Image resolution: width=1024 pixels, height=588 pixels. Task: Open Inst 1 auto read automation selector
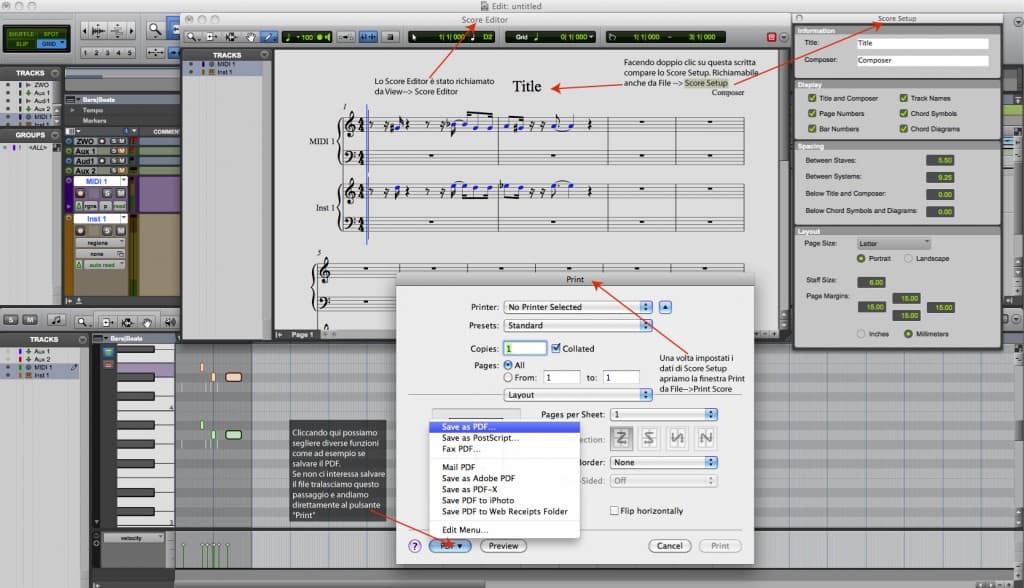pyautogui.click(x=104, y=265)
